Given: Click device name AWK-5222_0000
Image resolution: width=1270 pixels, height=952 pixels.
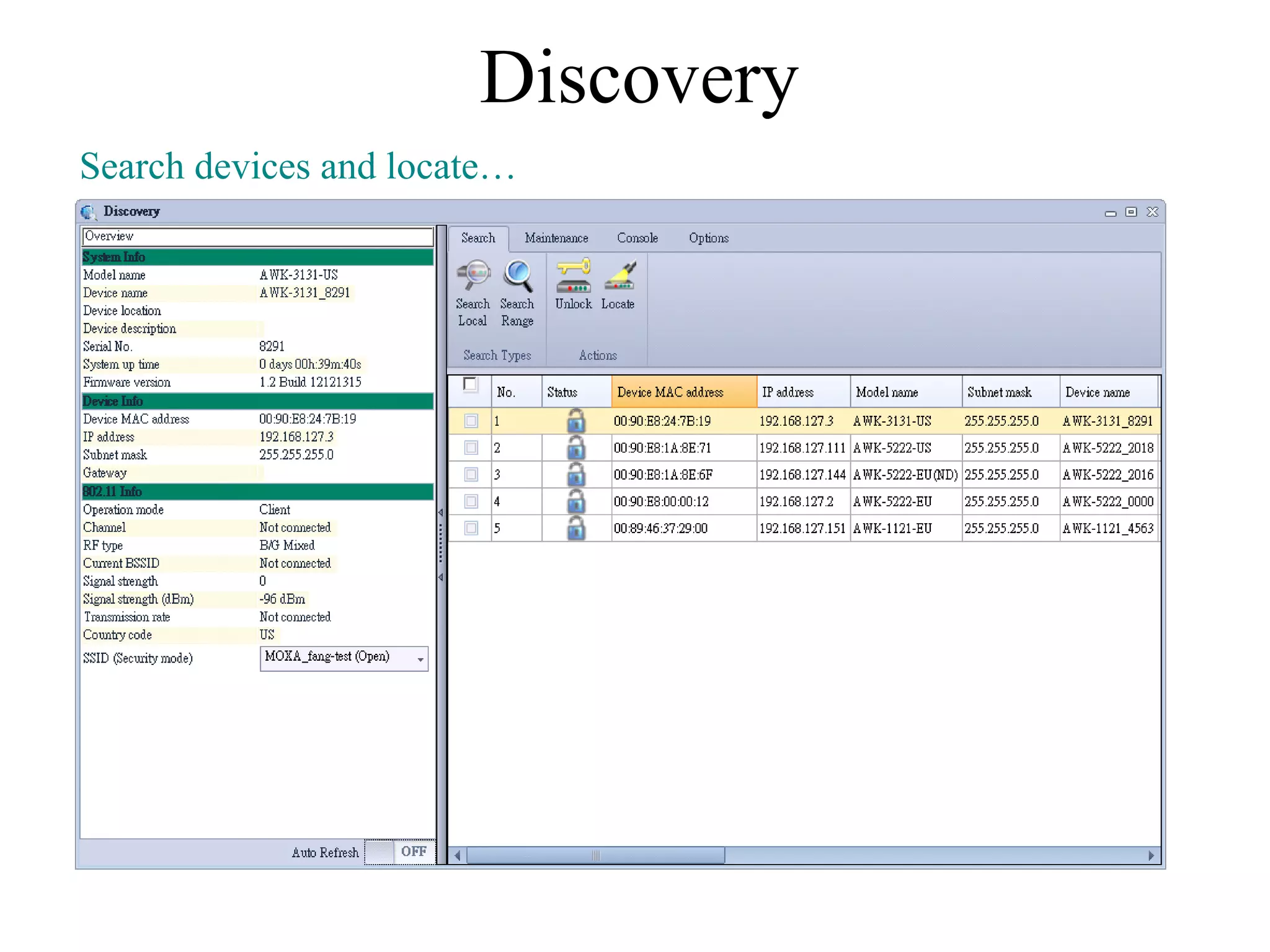Looking at the screenshot, I should pos(1108,501).
